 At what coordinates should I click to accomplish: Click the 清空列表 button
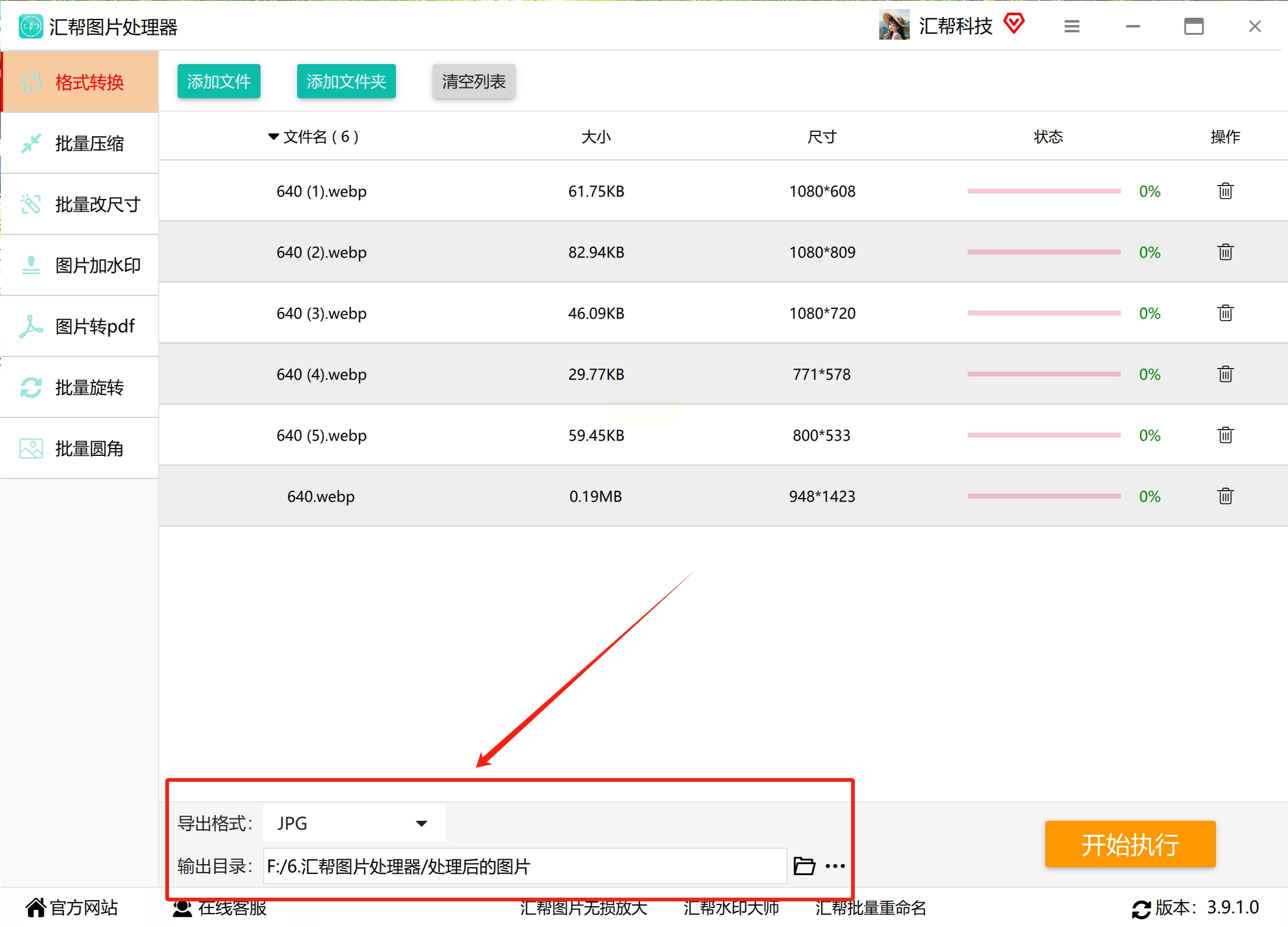pyautogui.click(x=473, y=81)
